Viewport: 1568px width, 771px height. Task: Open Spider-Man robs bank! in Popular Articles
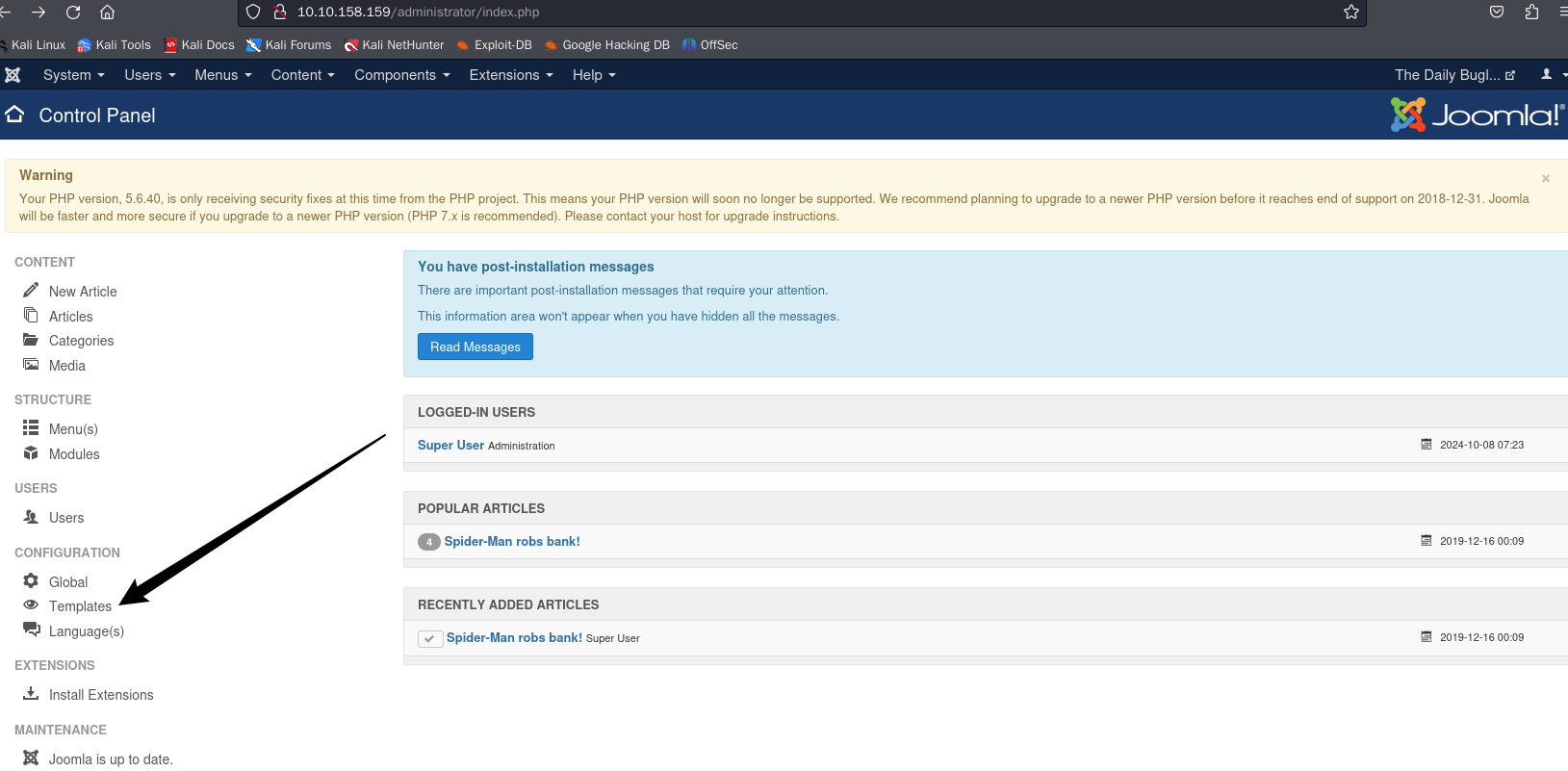(512, 541)
